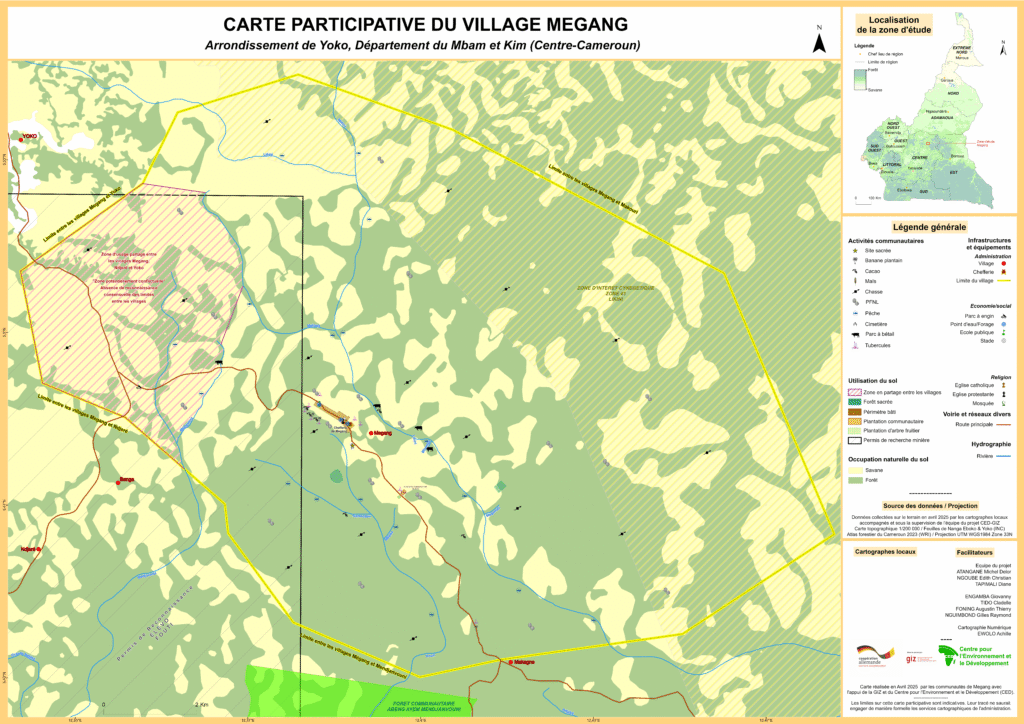Click the red Megang village marker on map
Screen dimensions: 1024x724
371,433
